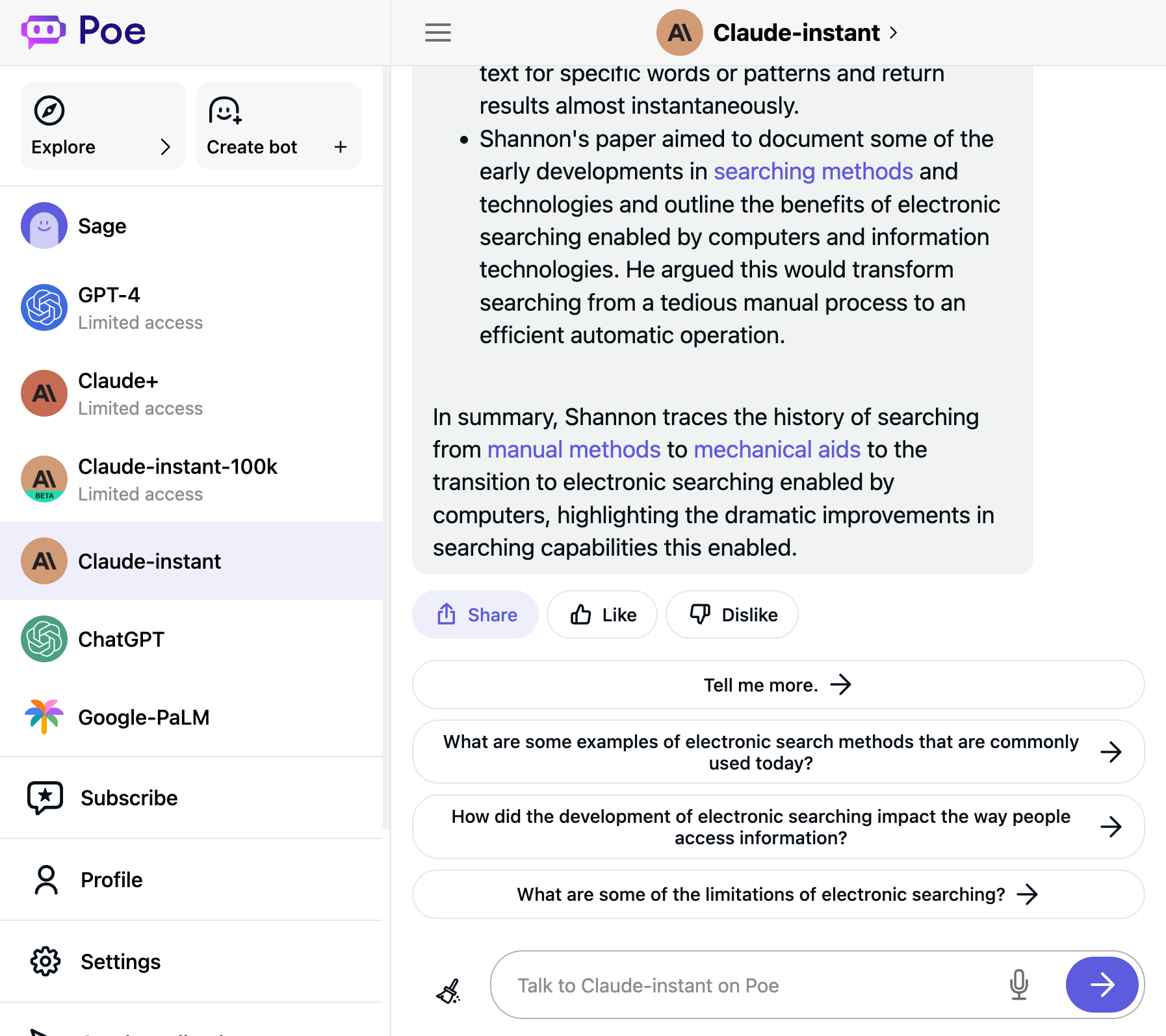Expand the Claude-instant header chevron

click(894, 32)
